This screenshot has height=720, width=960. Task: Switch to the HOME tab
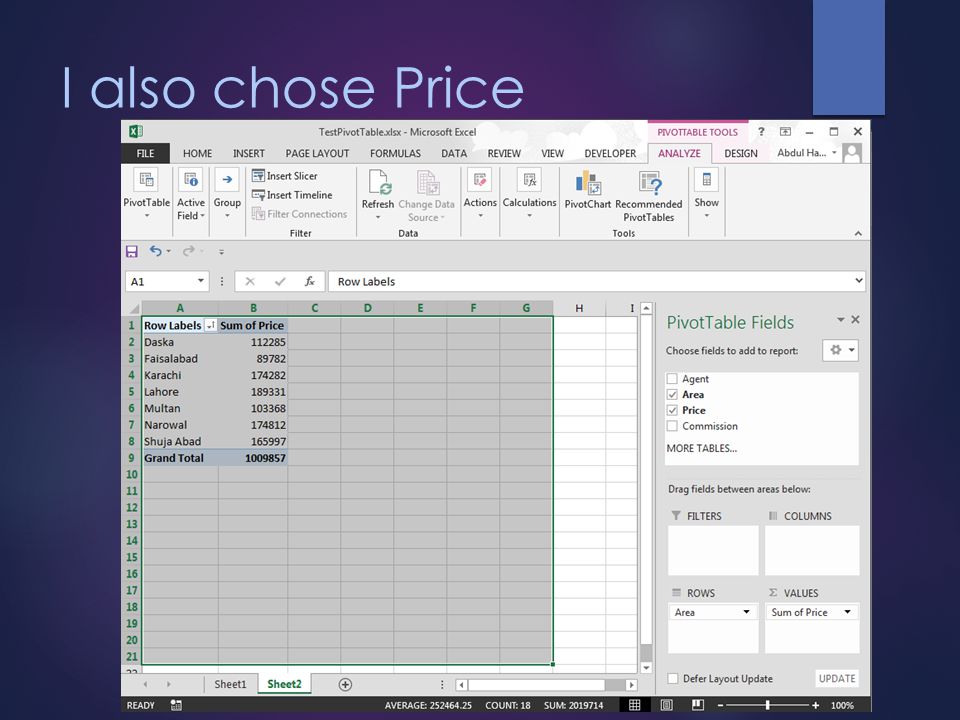(197, 154)
